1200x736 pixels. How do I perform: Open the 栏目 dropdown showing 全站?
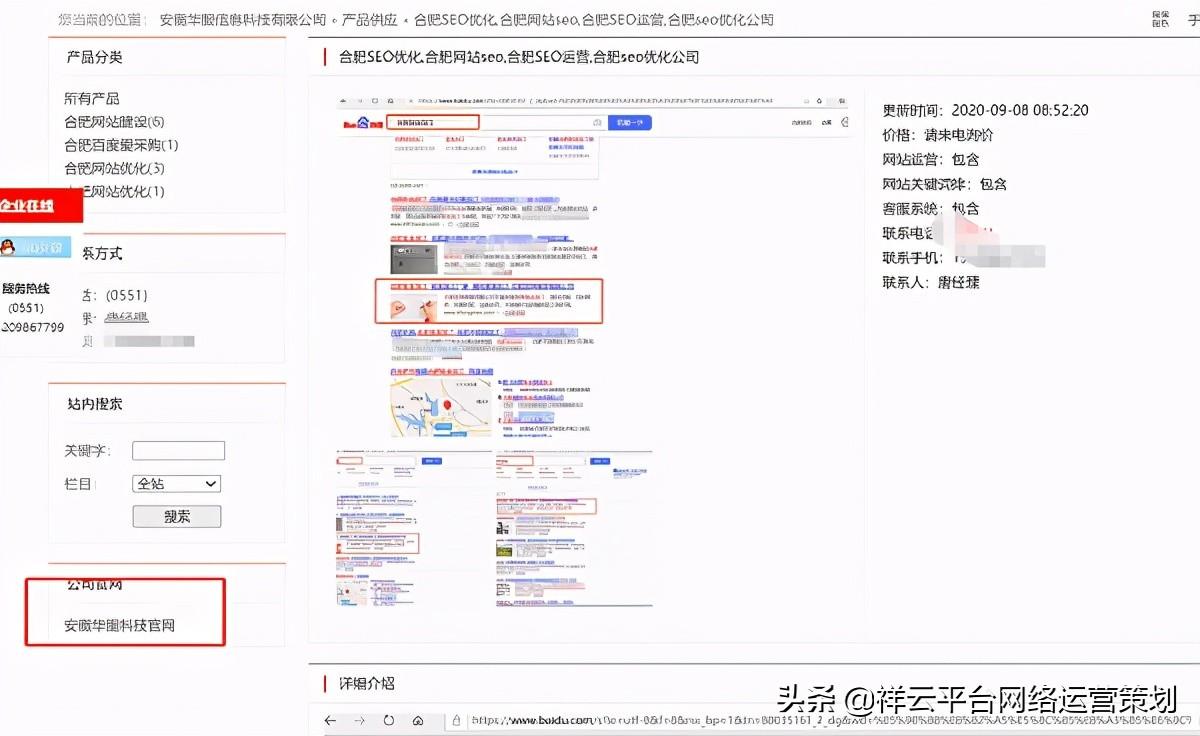point(176,483)
